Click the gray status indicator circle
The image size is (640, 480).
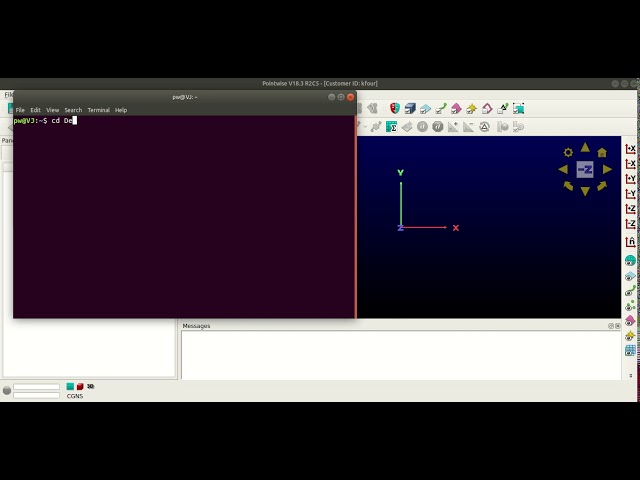click(7, 391)
